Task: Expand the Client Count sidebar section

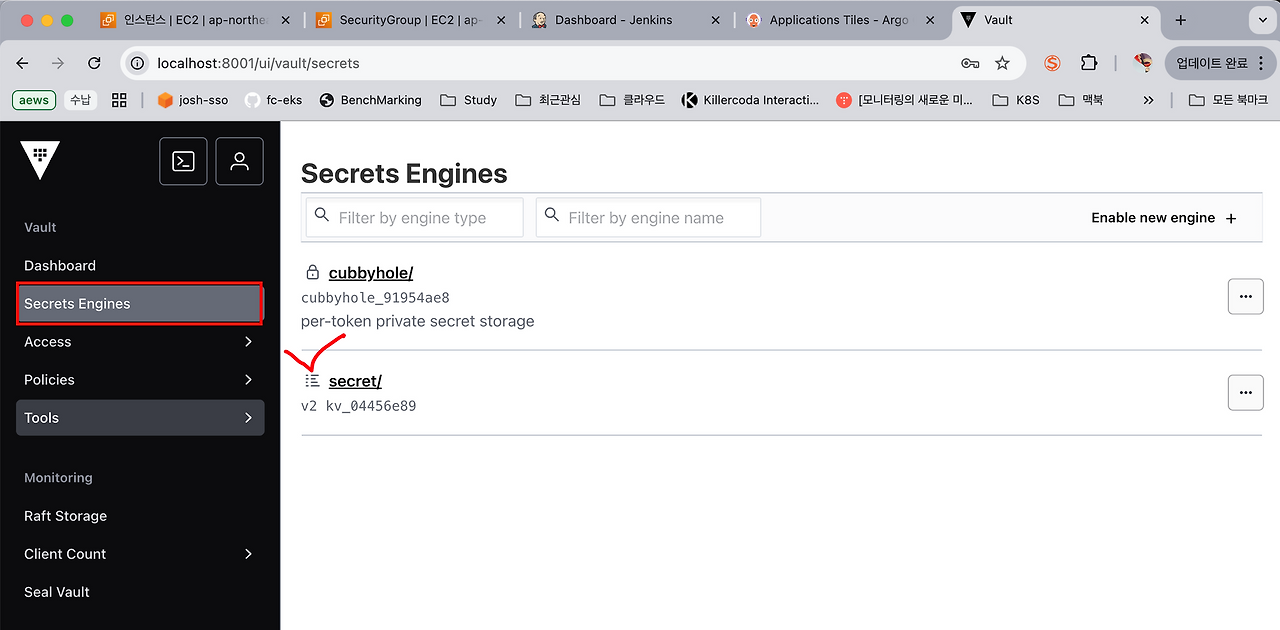Action: [x=140, y=554]
